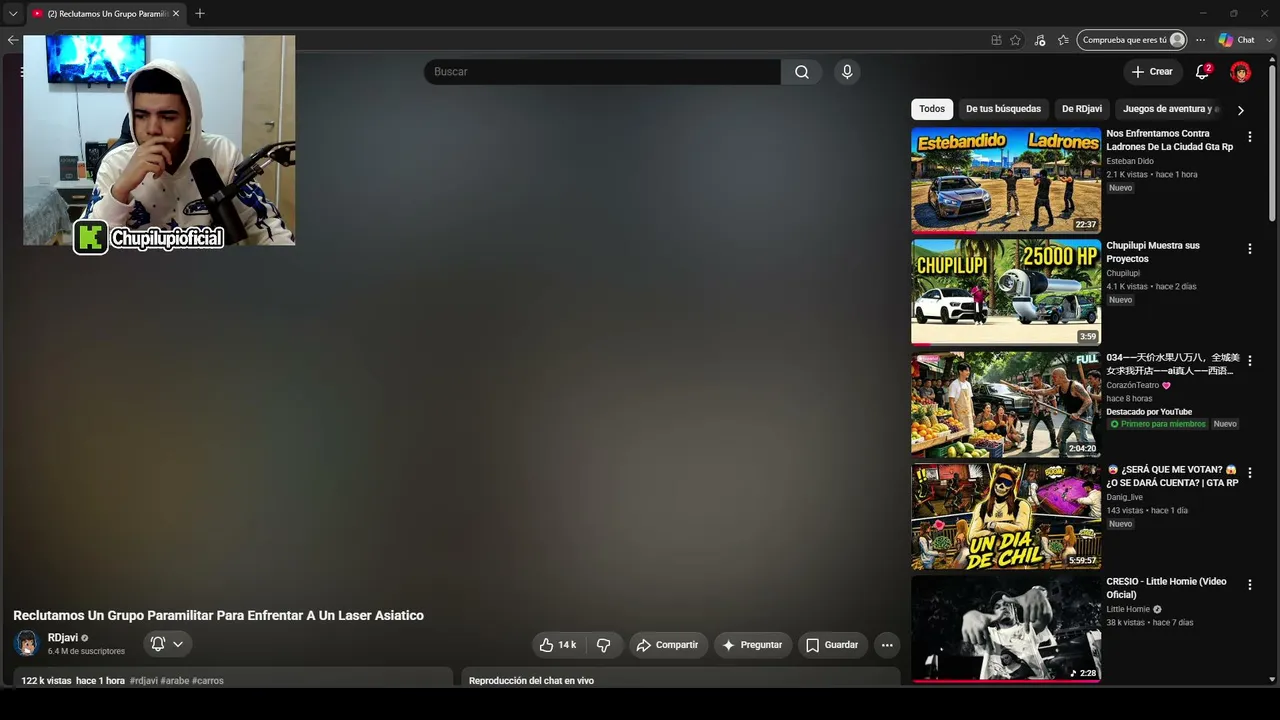Click the Reproducción del chat en vivo panel
Viewport: 1280px width, 720px height.
[681, 678]
